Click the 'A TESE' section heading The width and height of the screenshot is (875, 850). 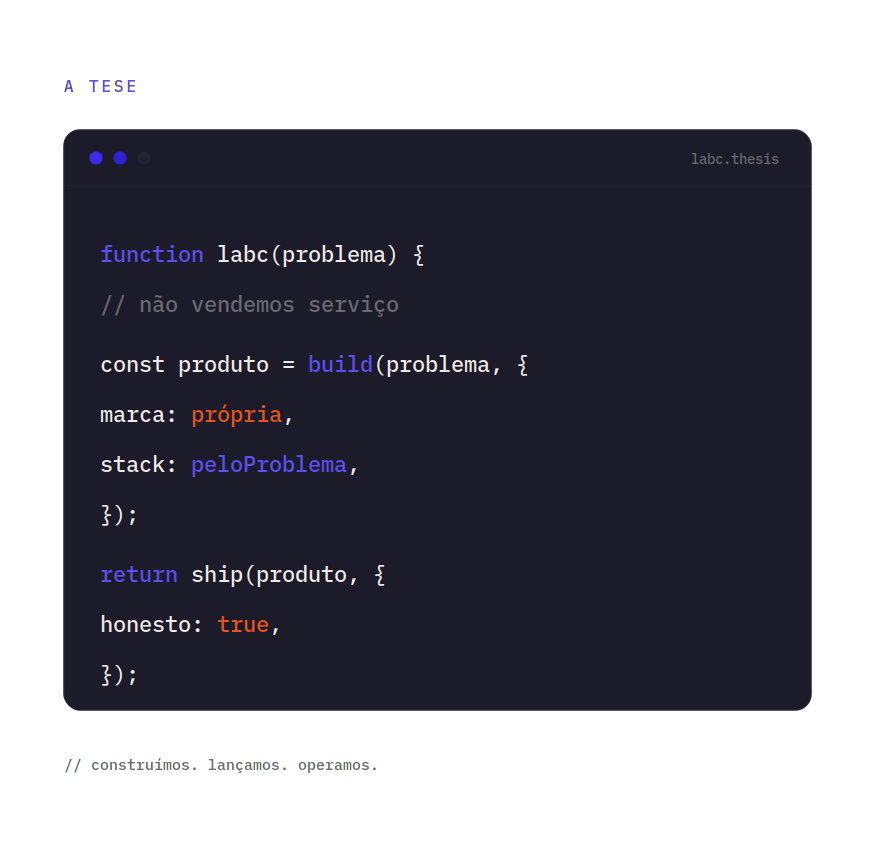click(100, 87)
